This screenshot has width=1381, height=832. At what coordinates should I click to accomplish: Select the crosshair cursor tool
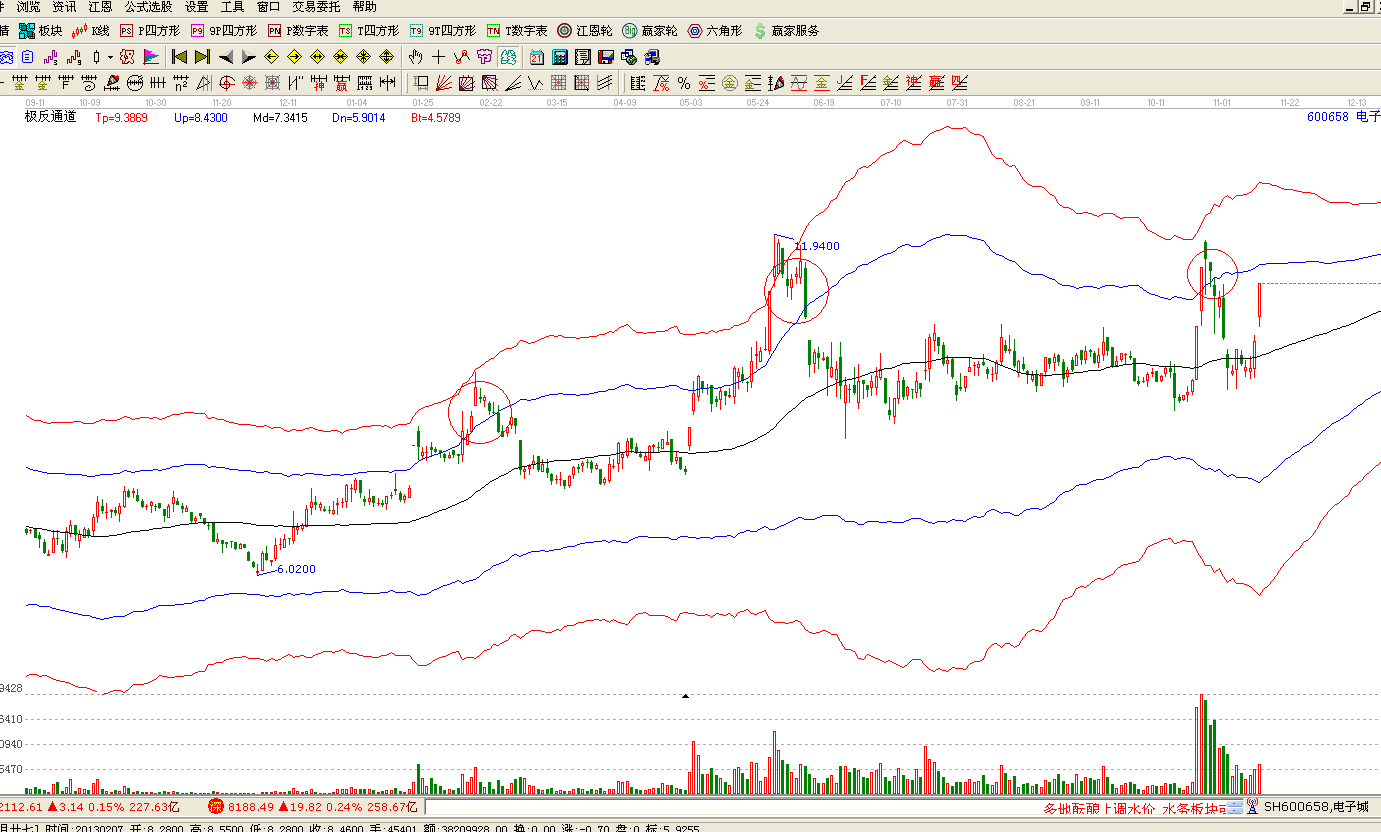click(438, 56)
